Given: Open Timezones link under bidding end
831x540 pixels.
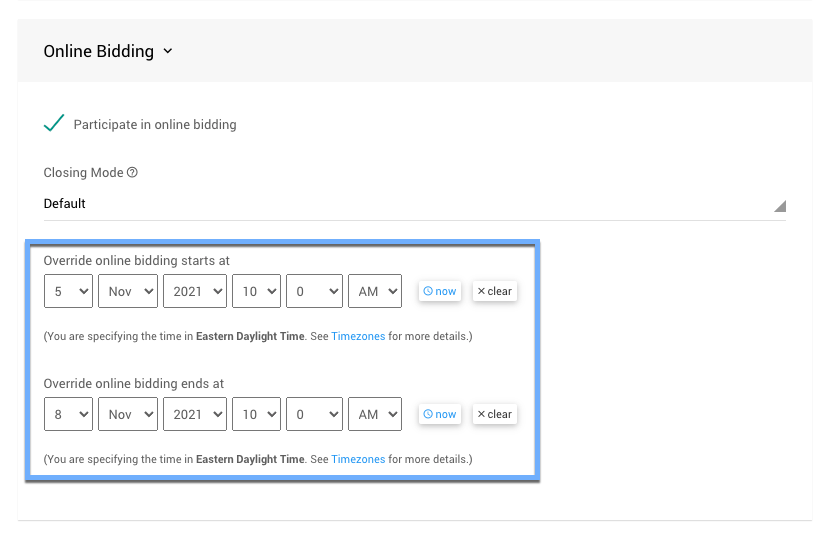Looking at the screenshot, I should 358,460.
